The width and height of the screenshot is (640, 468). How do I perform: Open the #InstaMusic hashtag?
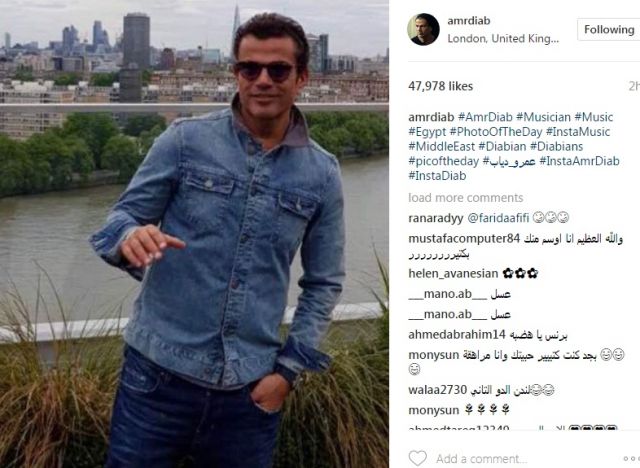[x=578, y=132]
